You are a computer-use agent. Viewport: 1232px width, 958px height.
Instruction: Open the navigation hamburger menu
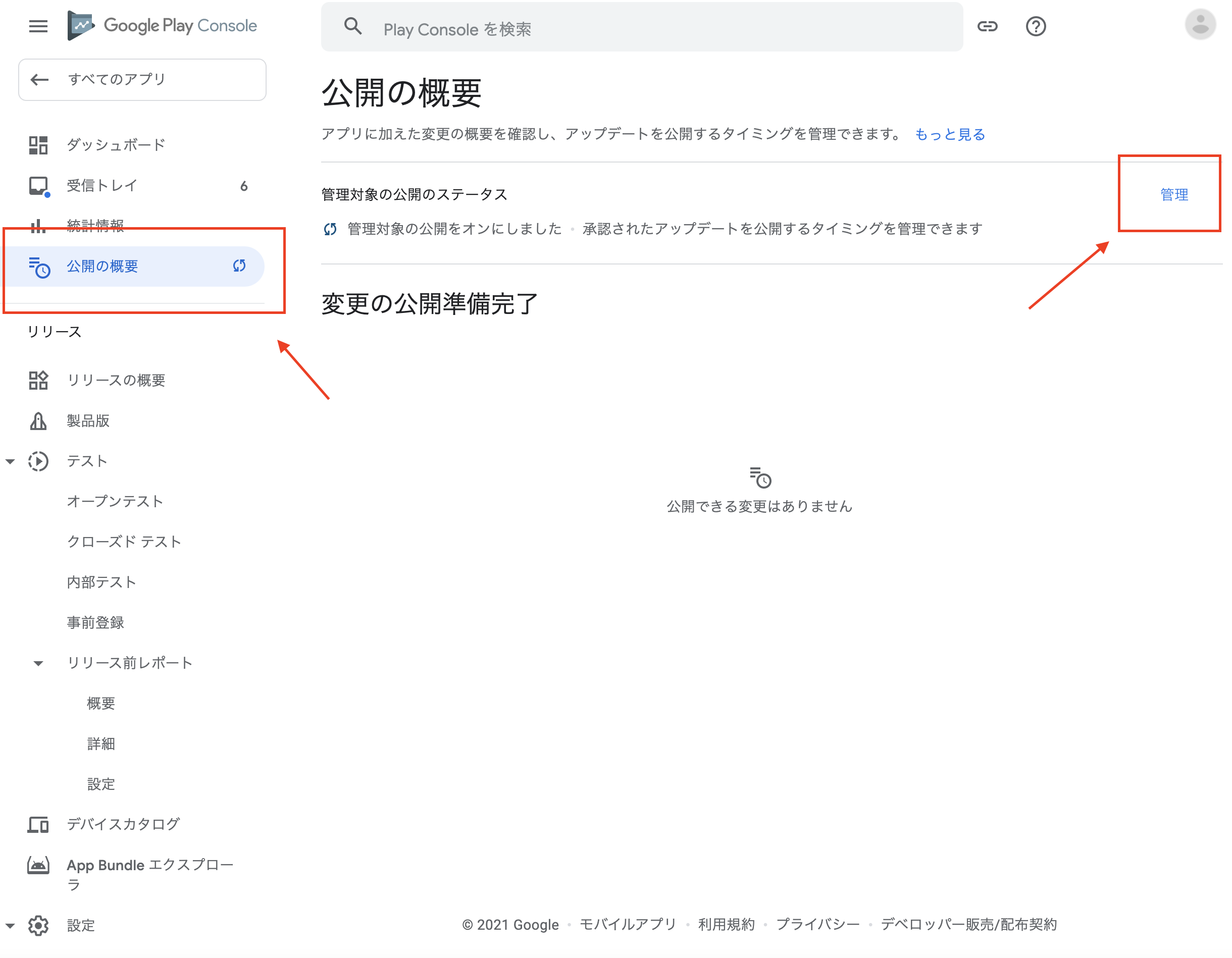[38, 25]
